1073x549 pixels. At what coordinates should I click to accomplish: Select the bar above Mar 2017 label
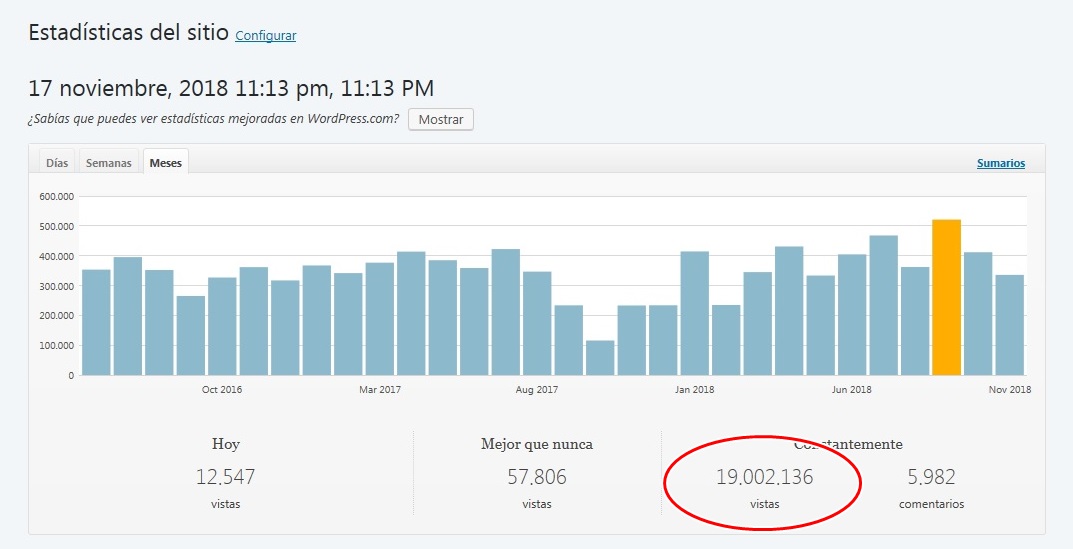pyautogui.click(x=379, y=318)
